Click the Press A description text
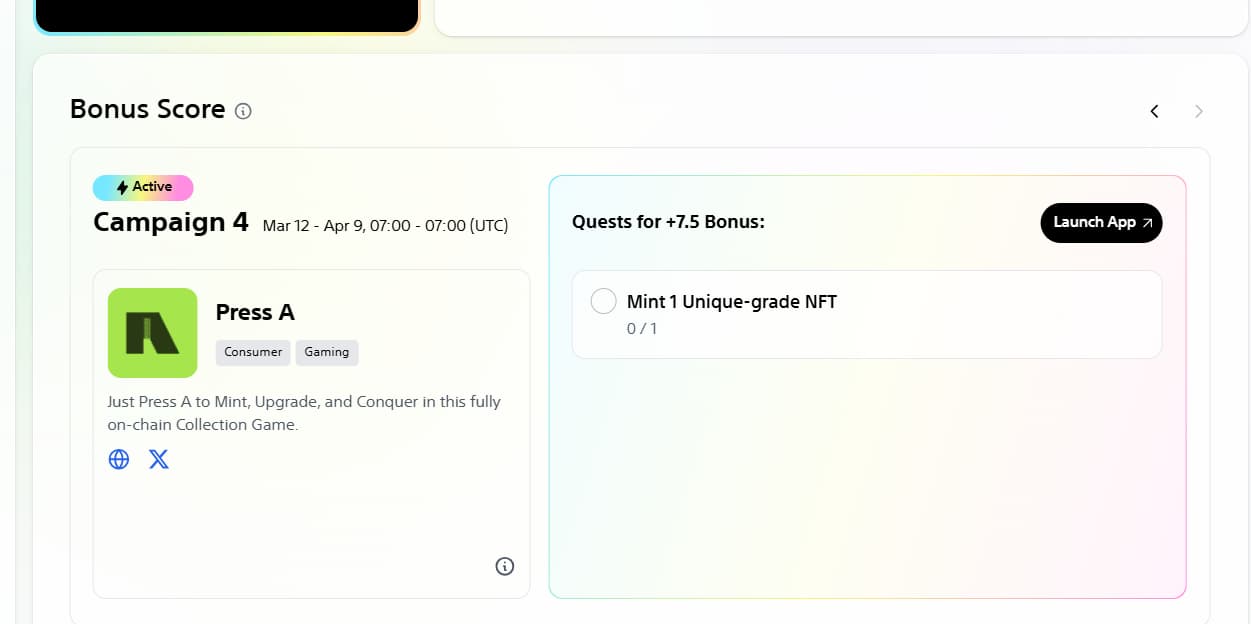 pyautogui.click(x=304, y=413)
